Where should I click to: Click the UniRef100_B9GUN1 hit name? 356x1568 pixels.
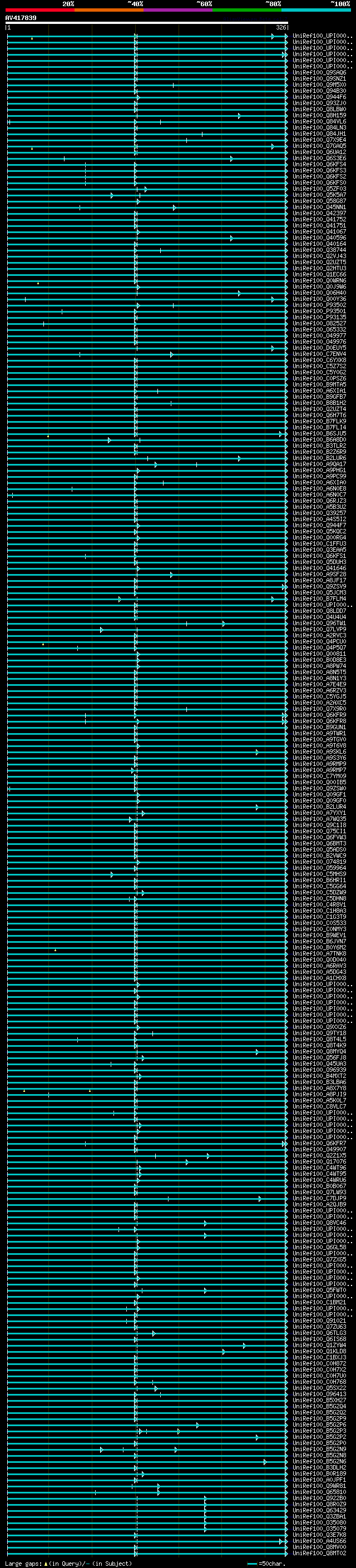319,728
